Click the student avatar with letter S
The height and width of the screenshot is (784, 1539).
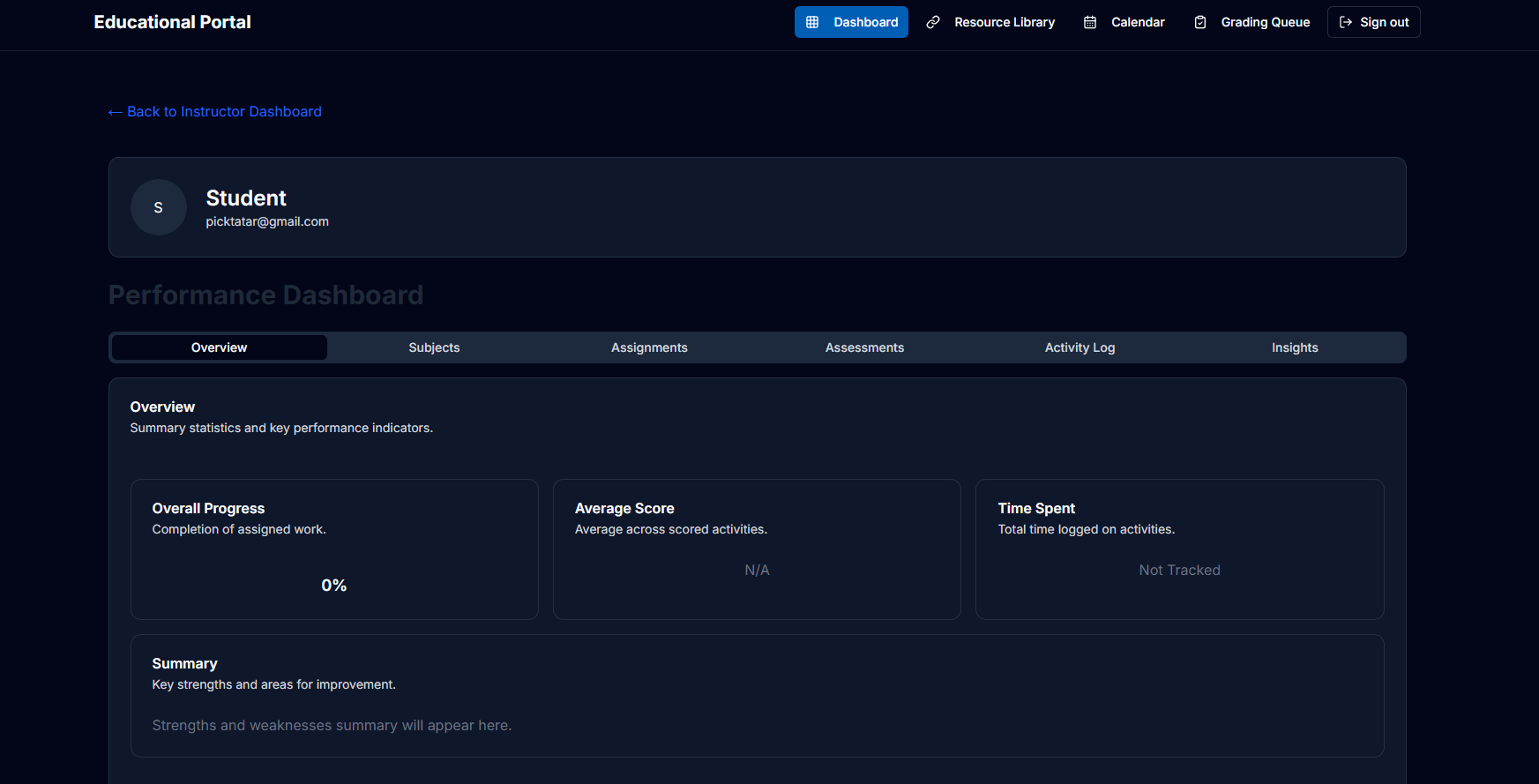[x=159, y=207]
